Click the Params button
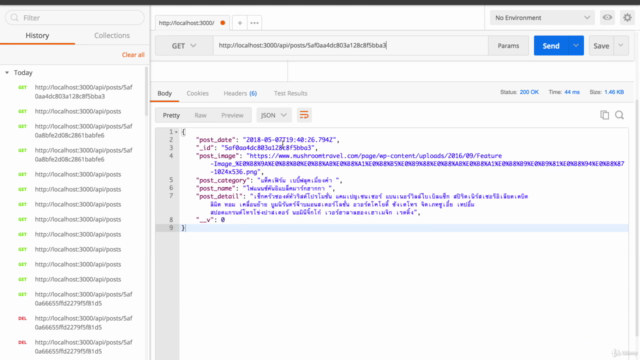Image resolution: width=640 pixels, height=360 pixels. tap(508, 46)
